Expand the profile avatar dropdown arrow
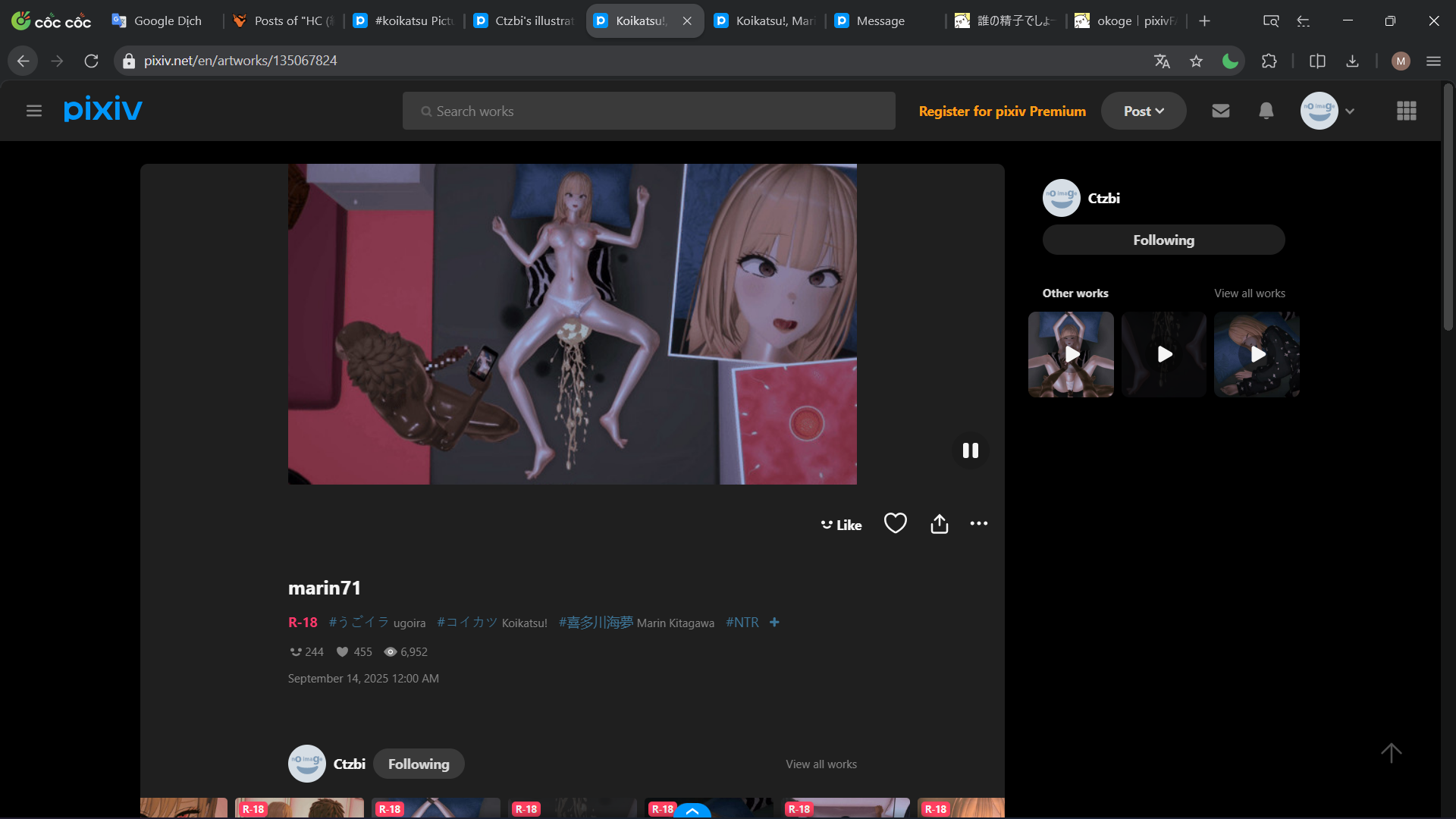Viewport: 1456px width, 819px height. 1350,111
